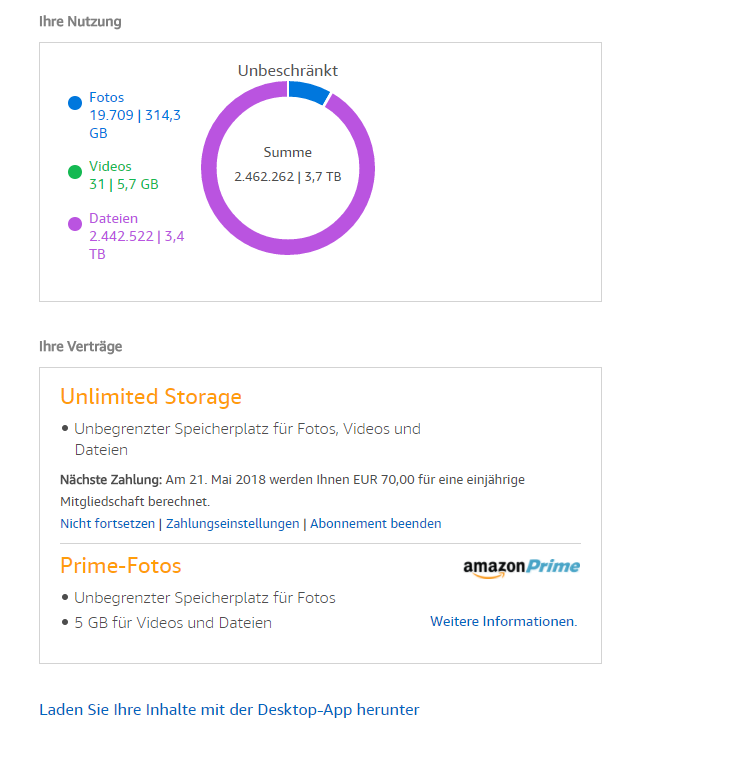
Task: Click the Ihre Verträge section heading
Action: click(x=80, y=347)
